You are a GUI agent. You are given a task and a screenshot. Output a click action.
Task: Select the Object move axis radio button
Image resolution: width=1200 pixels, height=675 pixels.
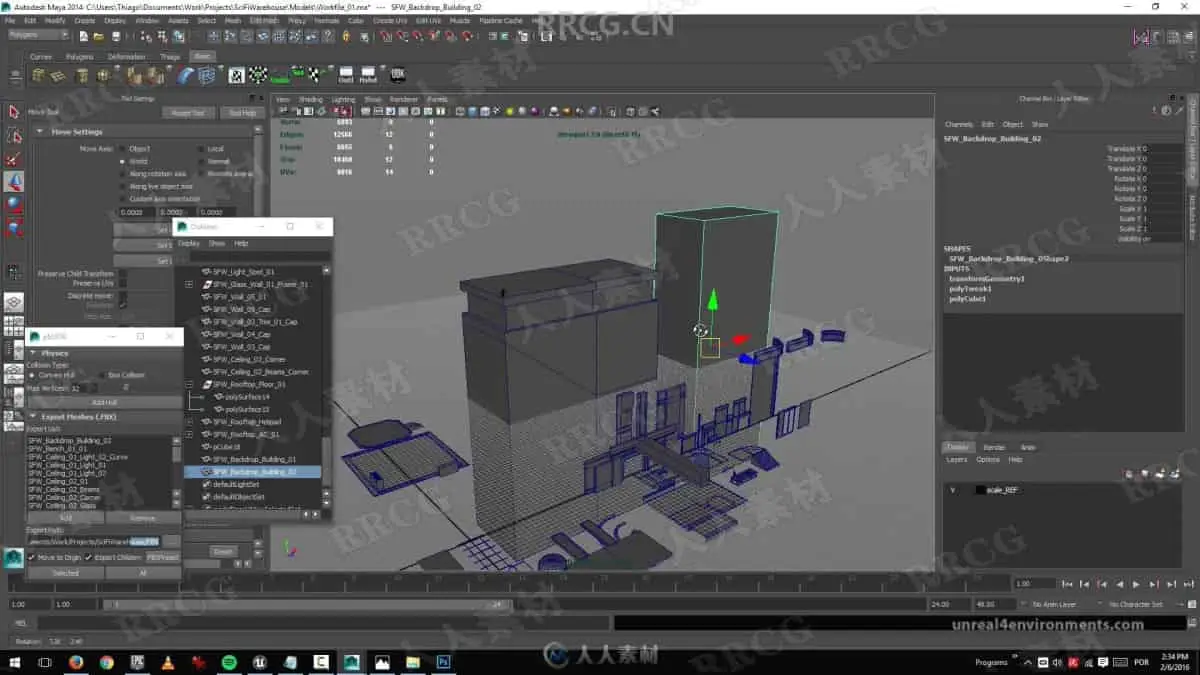click(123, 148)
